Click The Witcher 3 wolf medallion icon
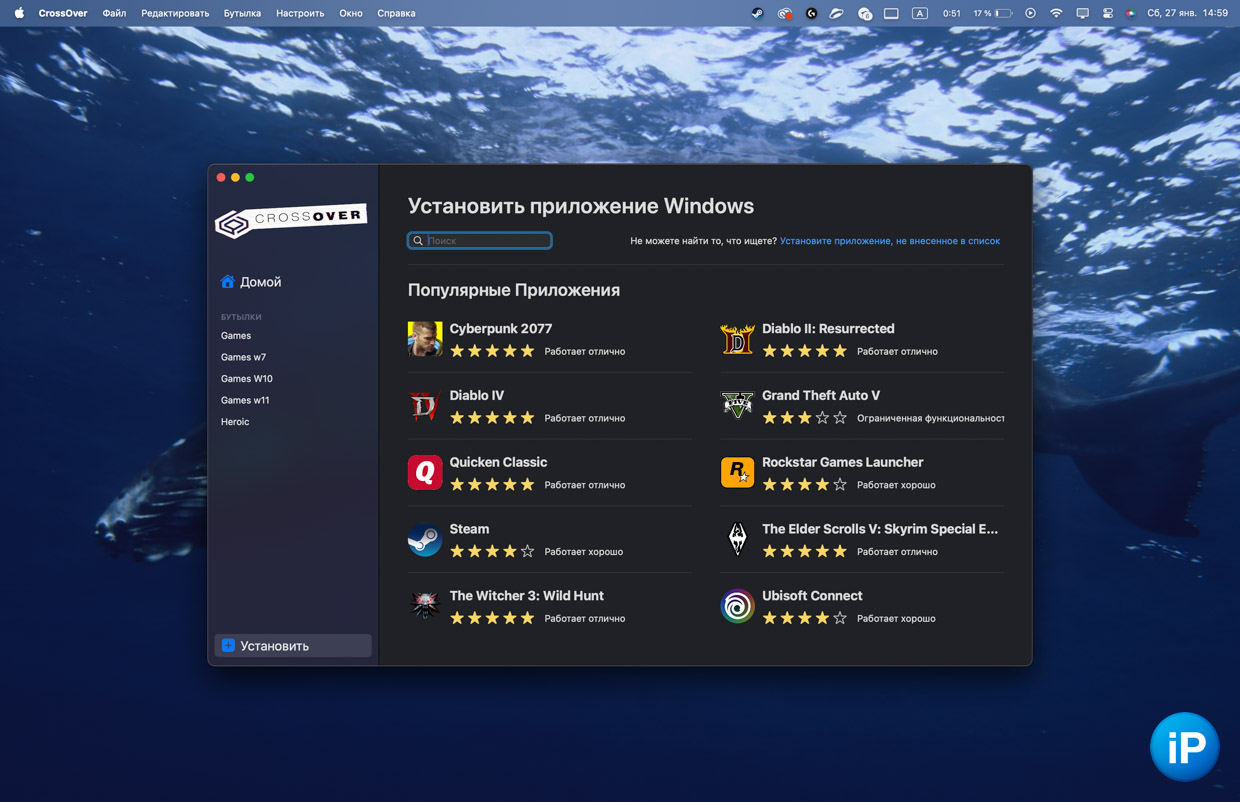This screenshot has height=802, width=1240. point(425,606)
